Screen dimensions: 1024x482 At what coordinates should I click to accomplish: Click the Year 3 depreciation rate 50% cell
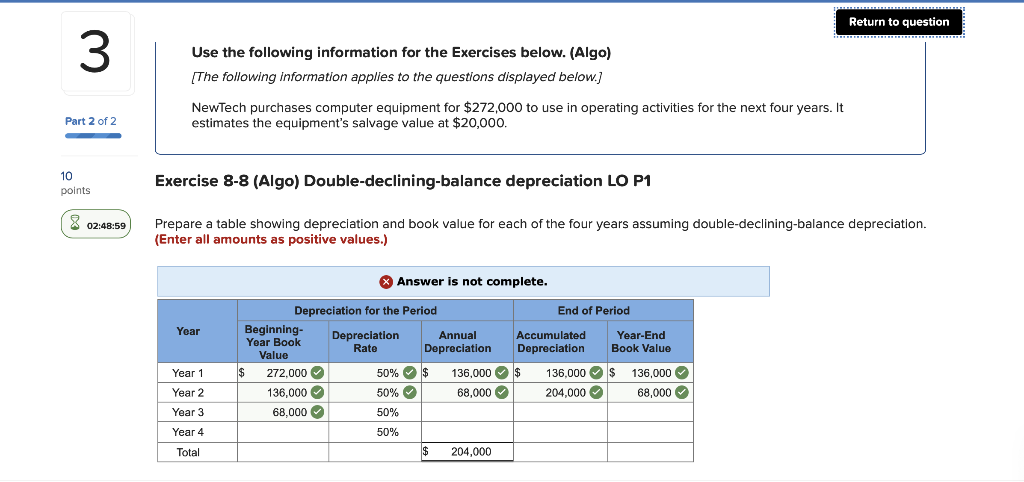(x=375, y=412)
